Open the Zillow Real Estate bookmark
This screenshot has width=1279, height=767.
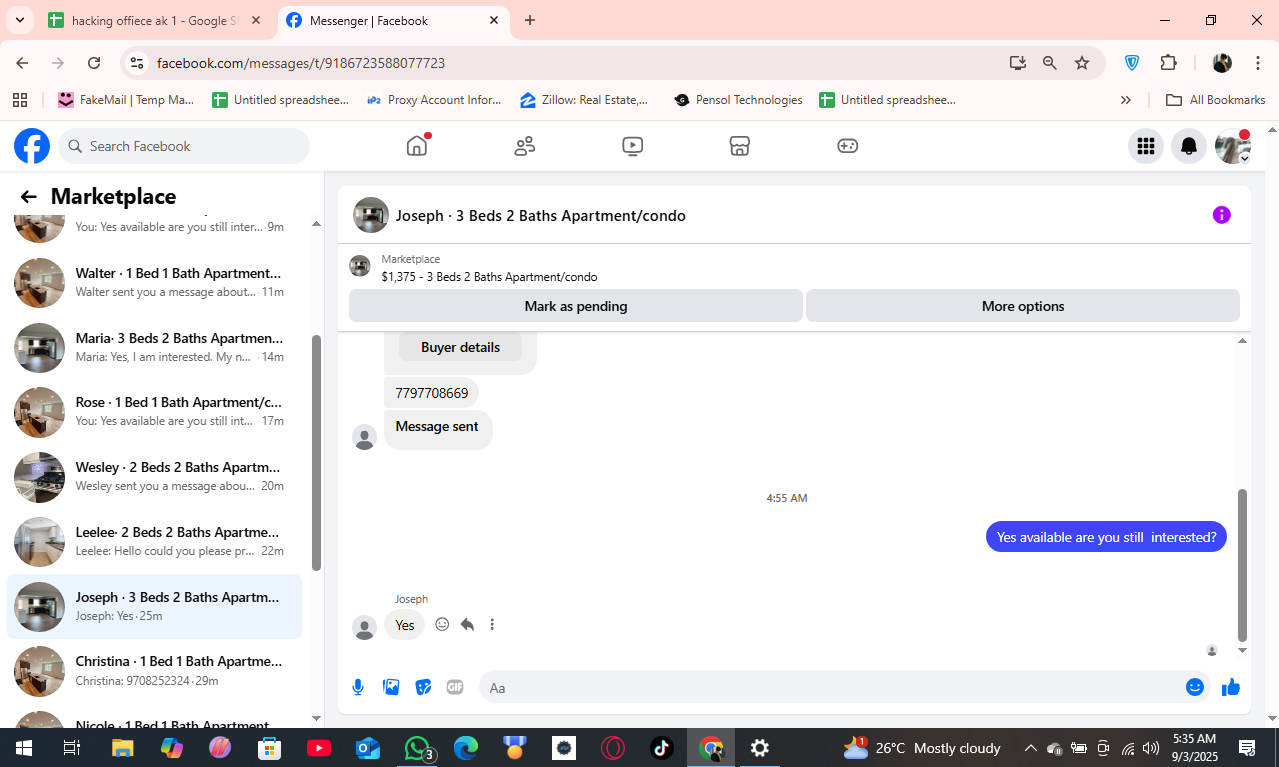click(x=585, y=100)
